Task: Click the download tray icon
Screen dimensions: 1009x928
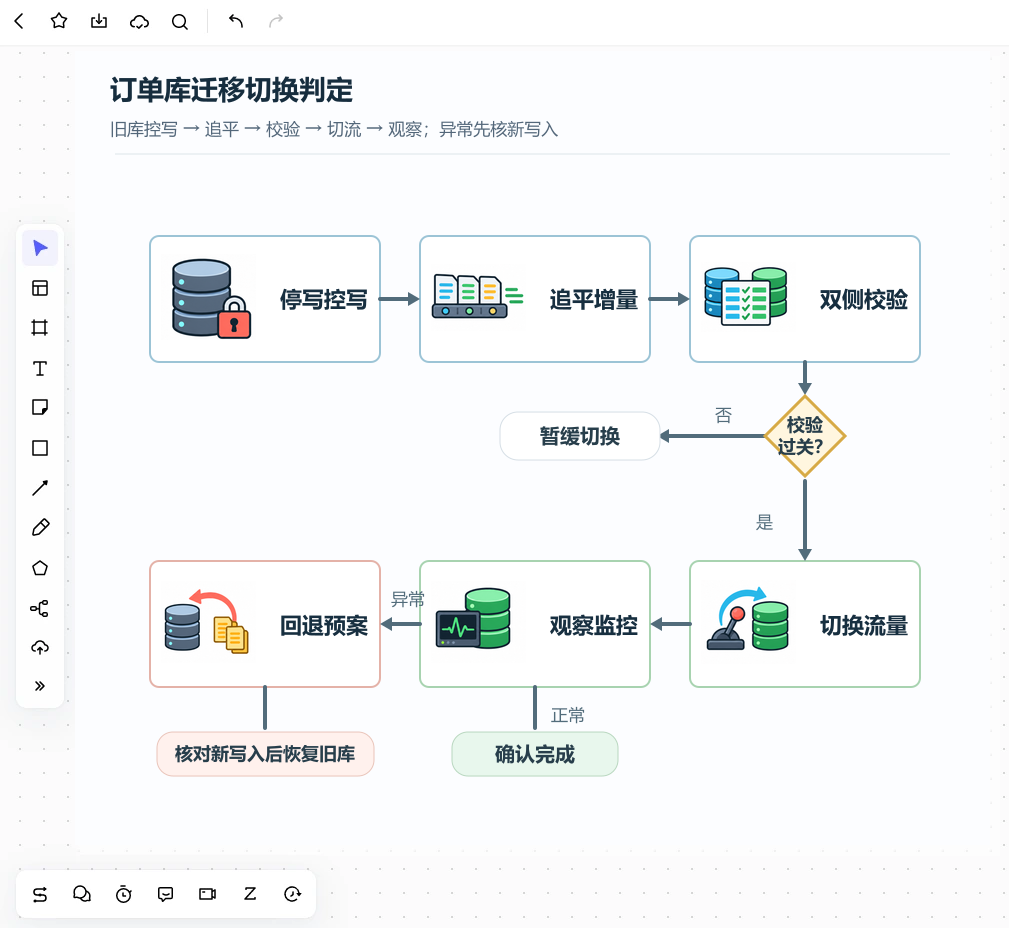Action: pyautogui.click(x=99, y=21)
